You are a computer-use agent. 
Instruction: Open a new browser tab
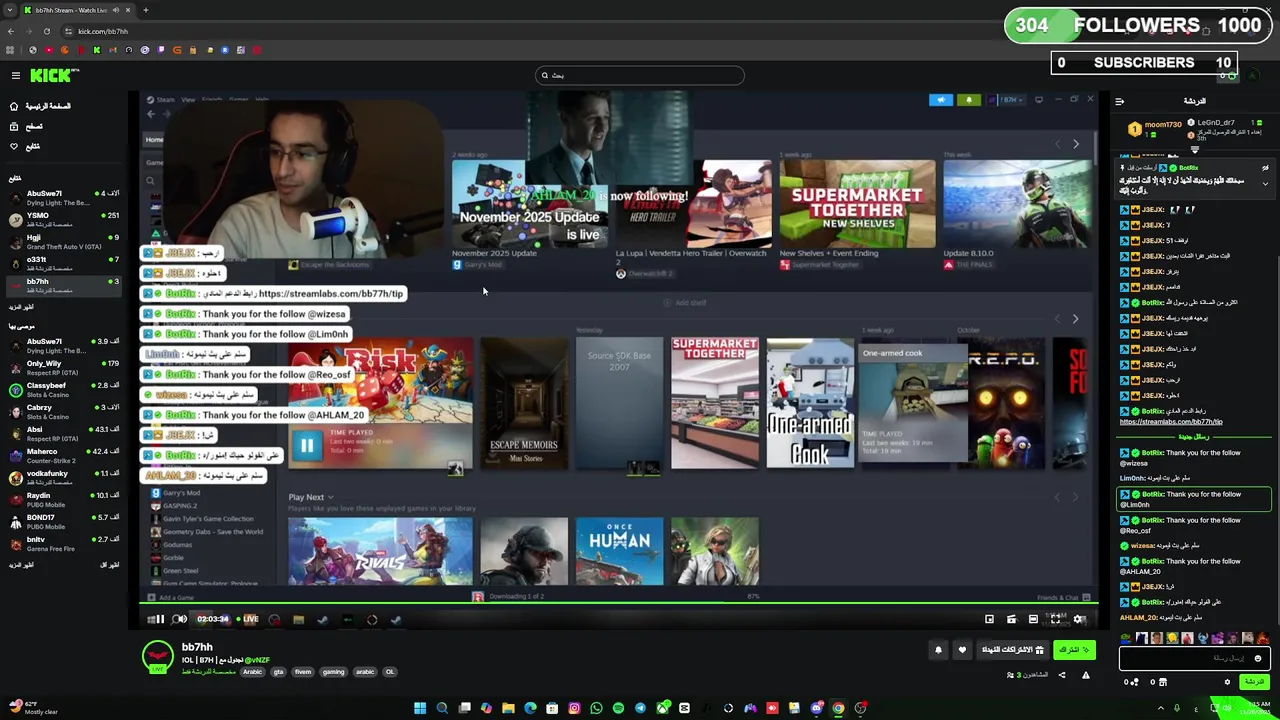pos(145,10)
